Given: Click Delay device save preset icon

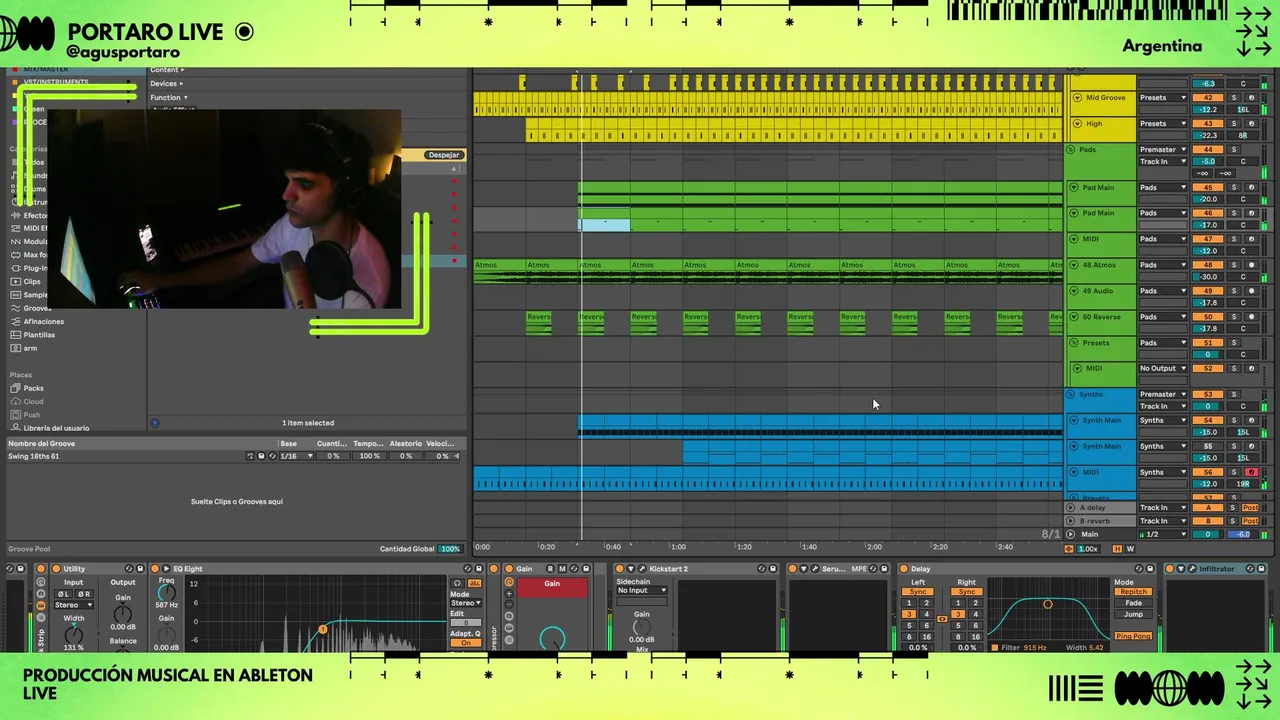Looking at the screenshot, I should (x=1150, y=568).
